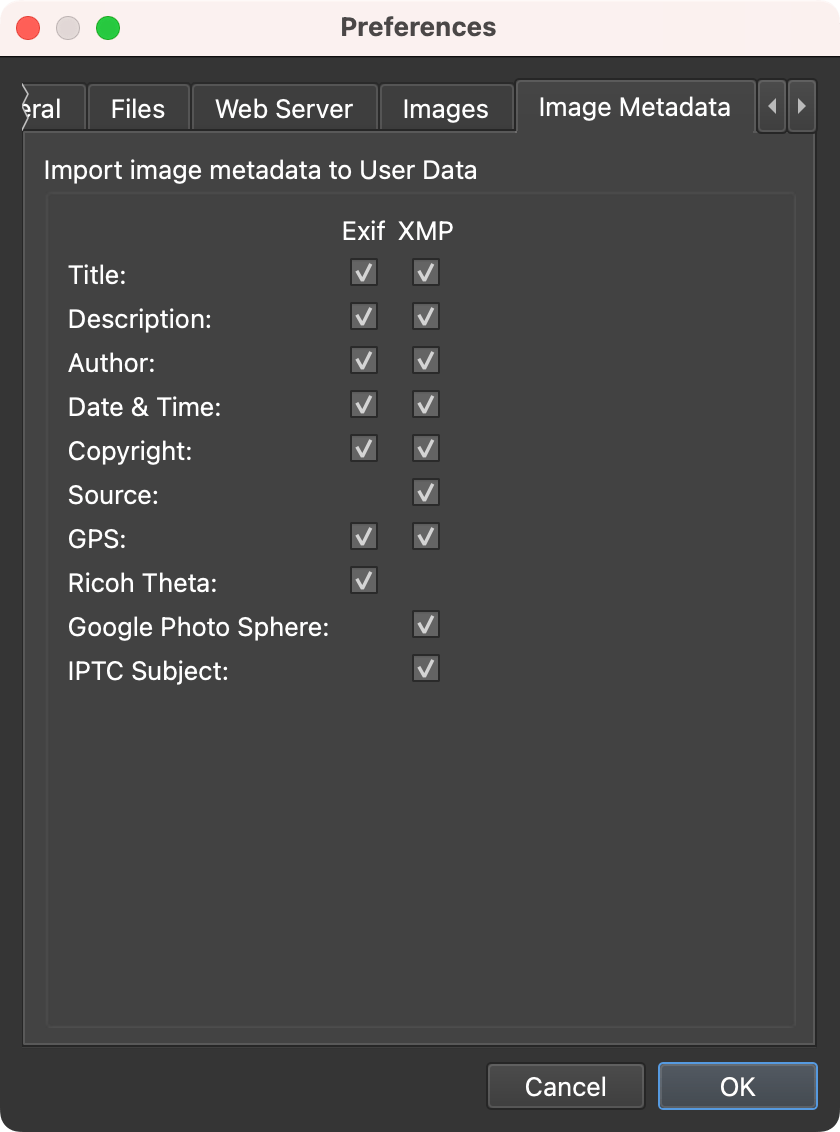Toggle XMP checkbox for Author
The width and height of the screenshot is (840, 1132).
click(x=426, y=360)
